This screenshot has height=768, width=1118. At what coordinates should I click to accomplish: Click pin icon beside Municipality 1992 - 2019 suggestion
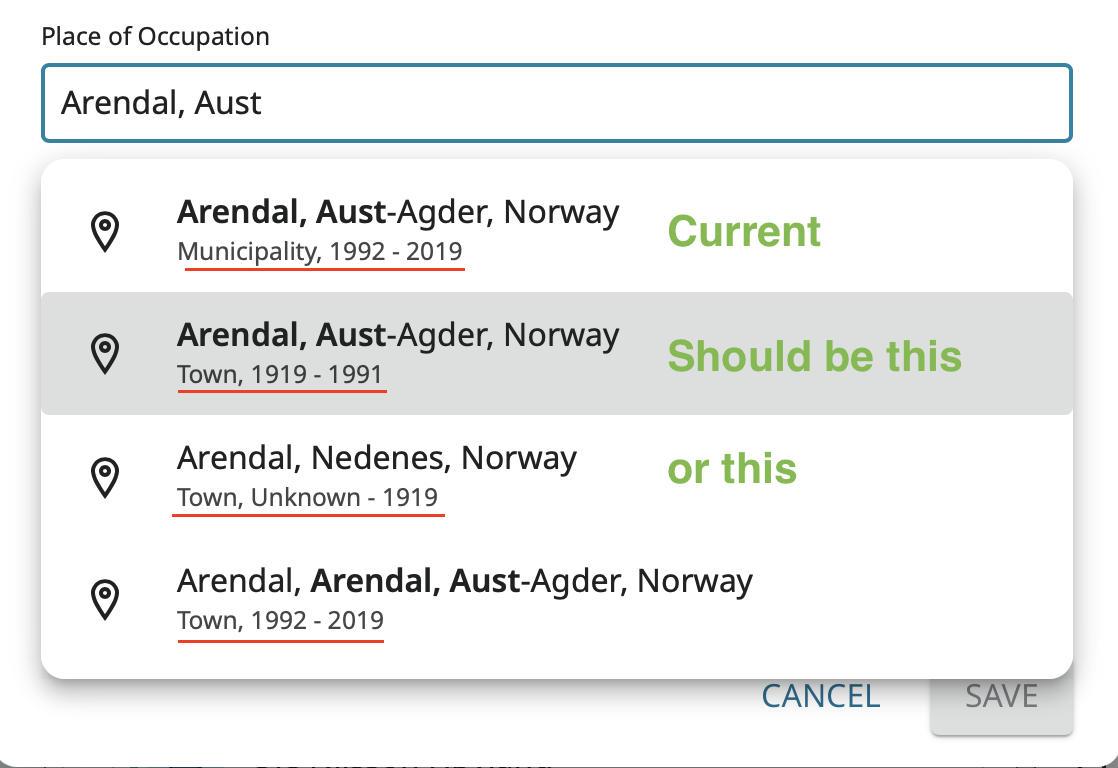click(105, 231)
